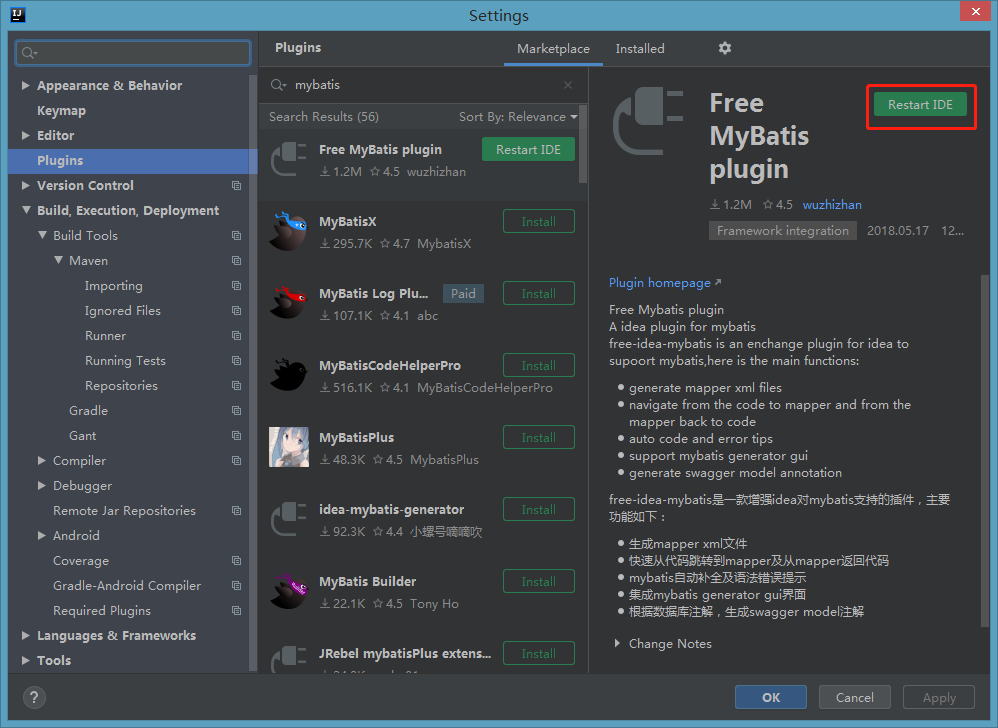
Task: Click project-level icon beside Runner
Action: coord(236,336)
